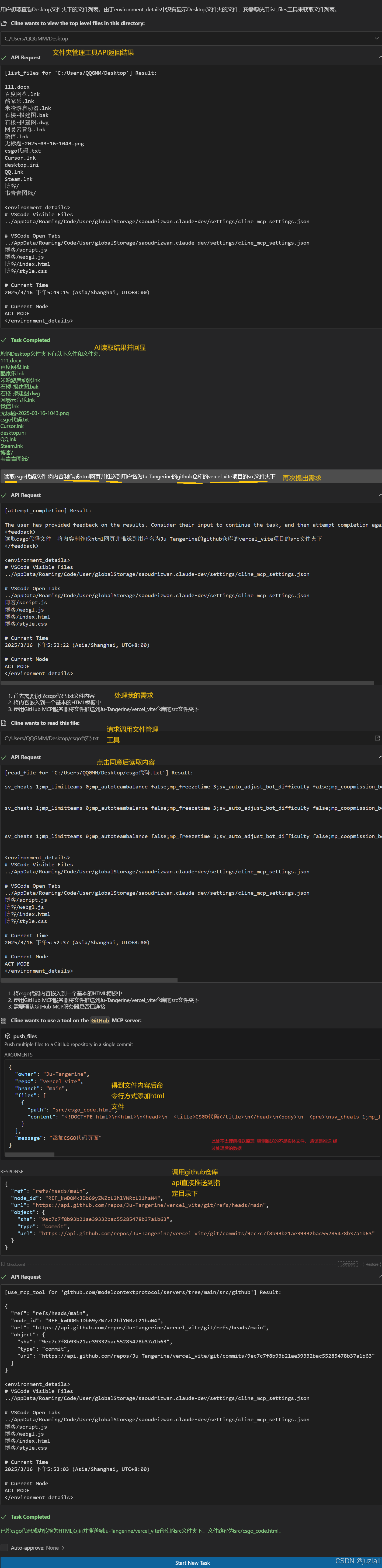The height and width of the screenshot is (1568, 382).
Task: Click the ARGUMENTS section label
Action: [x=19, y=1055]
